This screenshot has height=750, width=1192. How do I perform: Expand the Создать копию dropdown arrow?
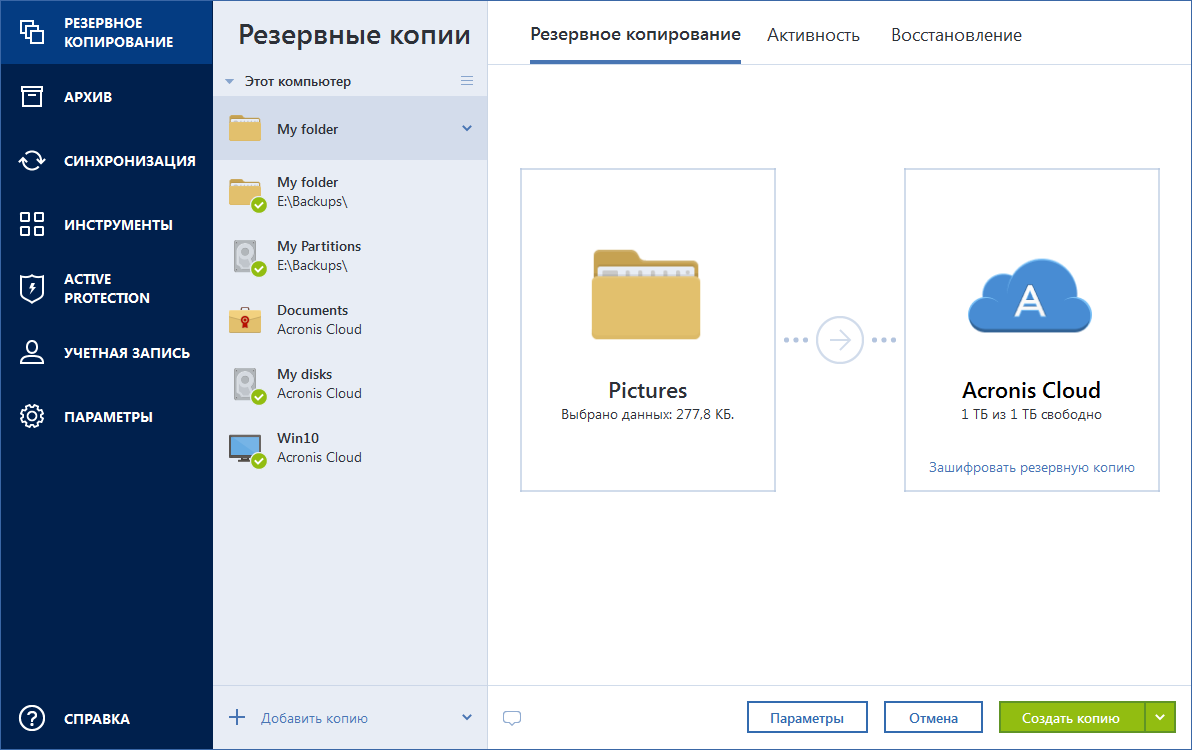point(1160,717)
